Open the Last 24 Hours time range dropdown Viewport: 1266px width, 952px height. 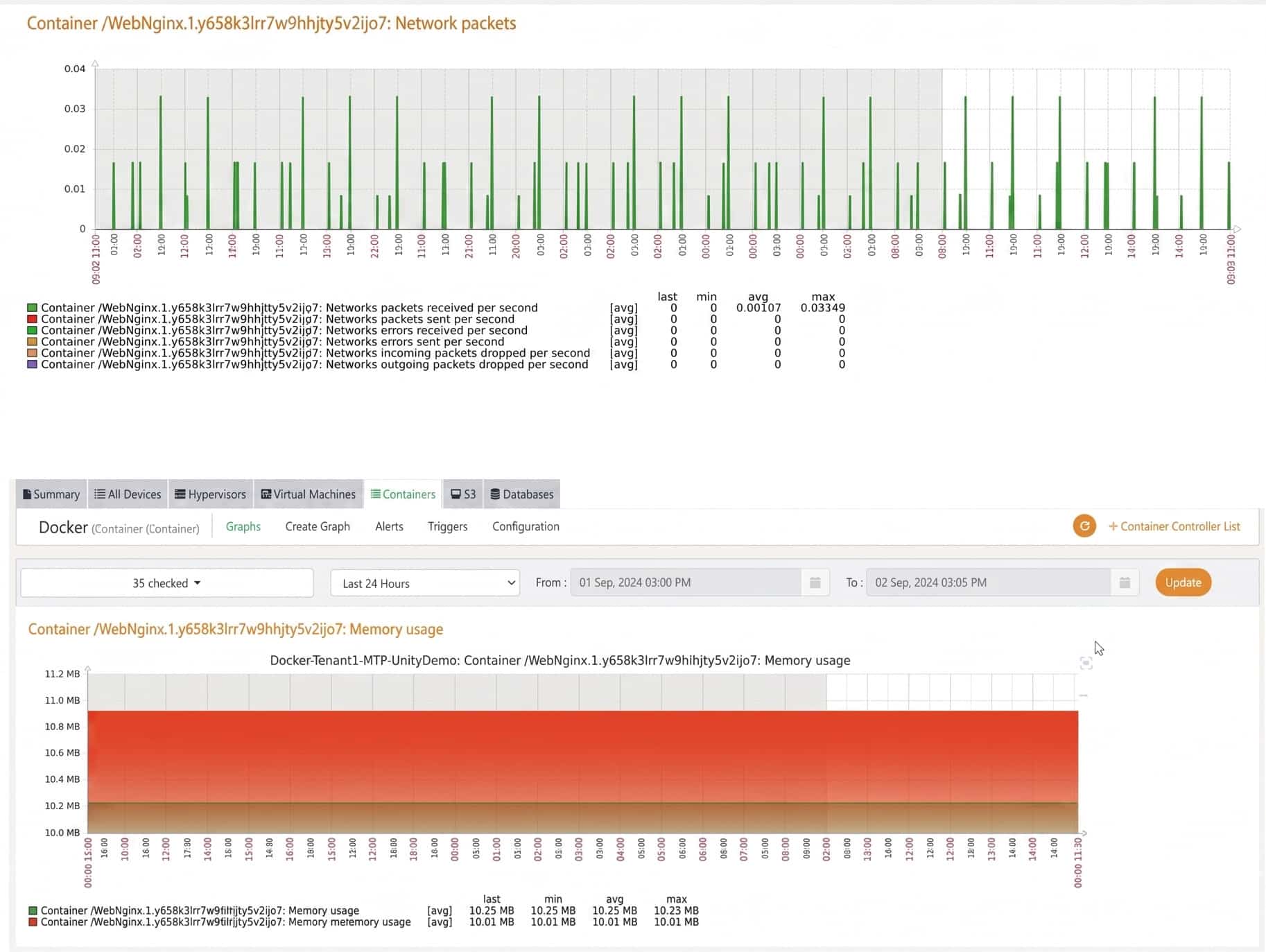pyautogui.click(x=425, y=583)
